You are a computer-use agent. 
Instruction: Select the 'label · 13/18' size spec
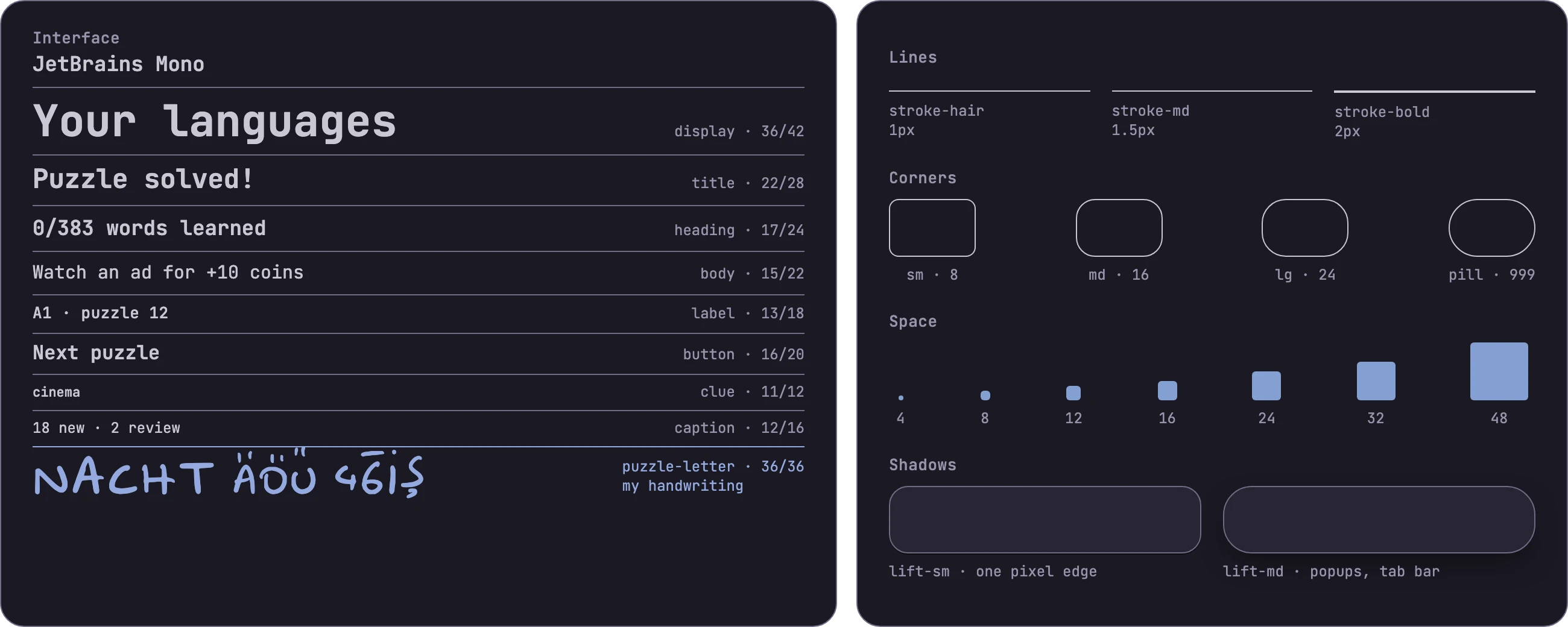(x=747, y=313)
